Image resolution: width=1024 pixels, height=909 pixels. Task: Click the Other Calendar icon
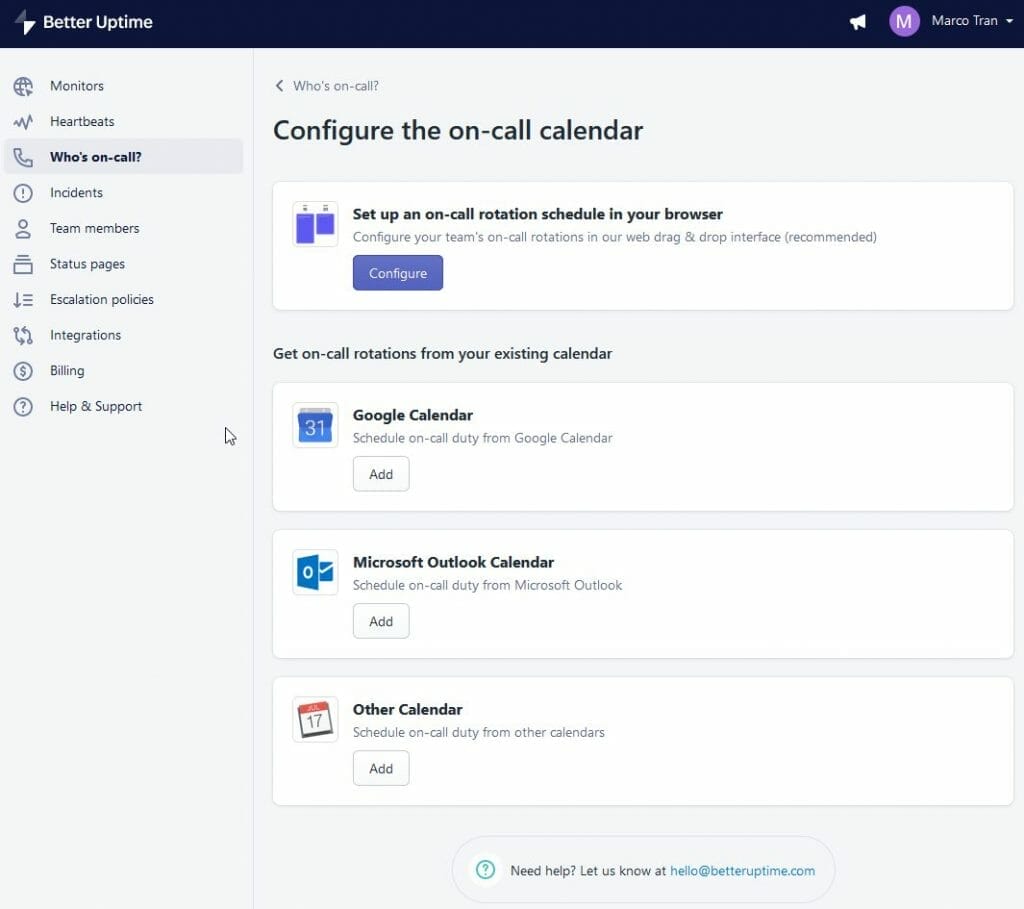pyautogui.click(x=315, y=719)
